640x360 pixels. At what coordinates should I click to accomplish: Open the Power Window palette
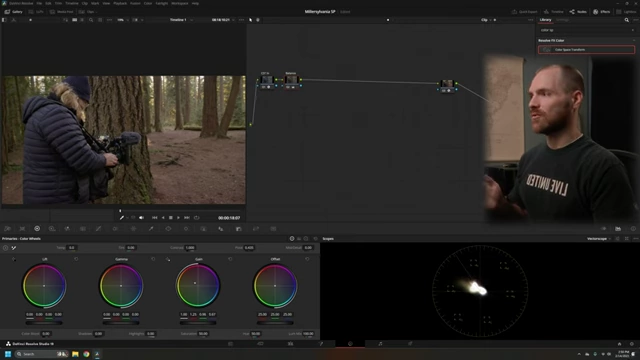point(168,229)
